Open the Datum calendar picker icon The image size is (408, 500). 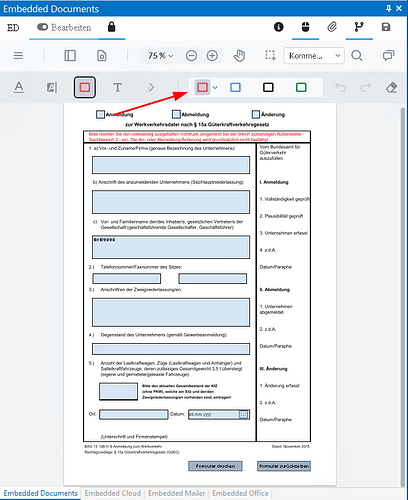pyautogui.click(x=244, y=414)
